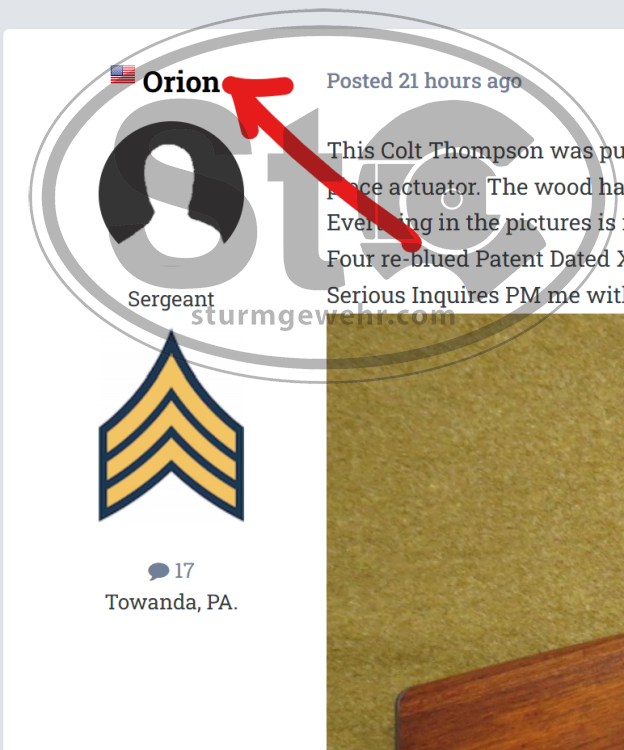
Task: Click the sturmgewehr.com watermark text
Action: [x=323, y=316]
